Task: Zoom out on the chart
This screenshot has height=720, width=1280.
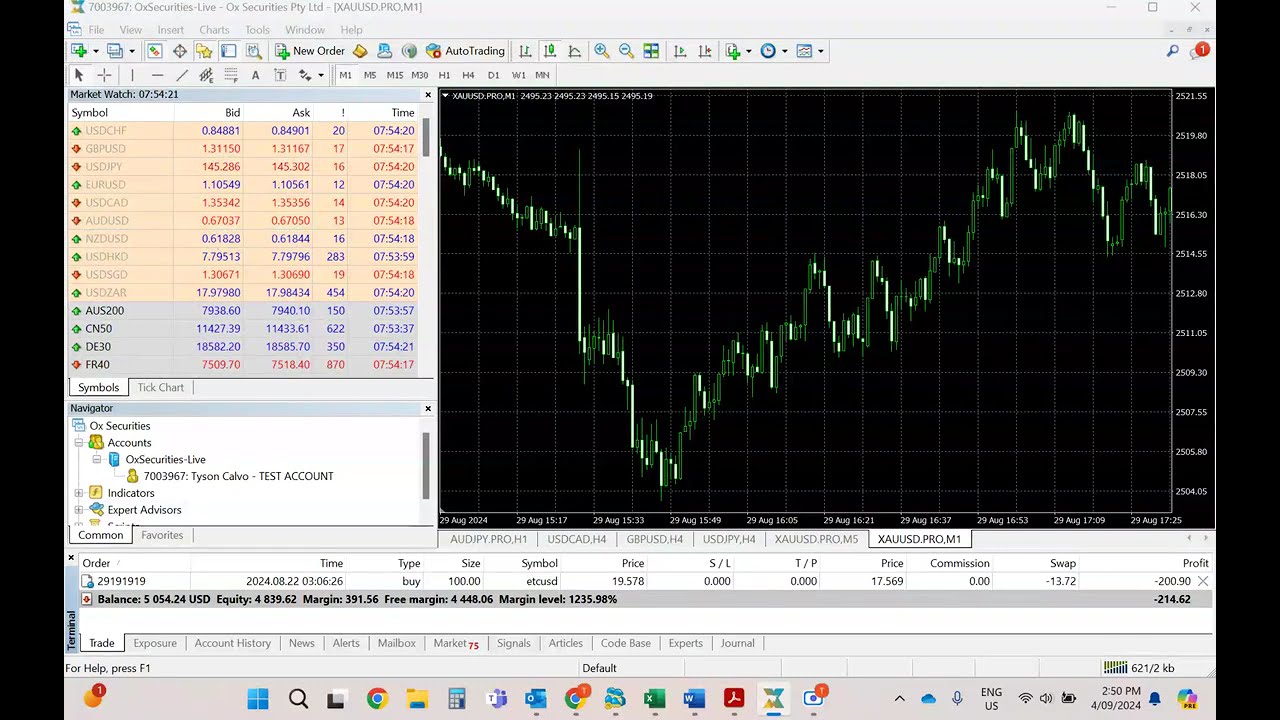Action: pos(626,51)
